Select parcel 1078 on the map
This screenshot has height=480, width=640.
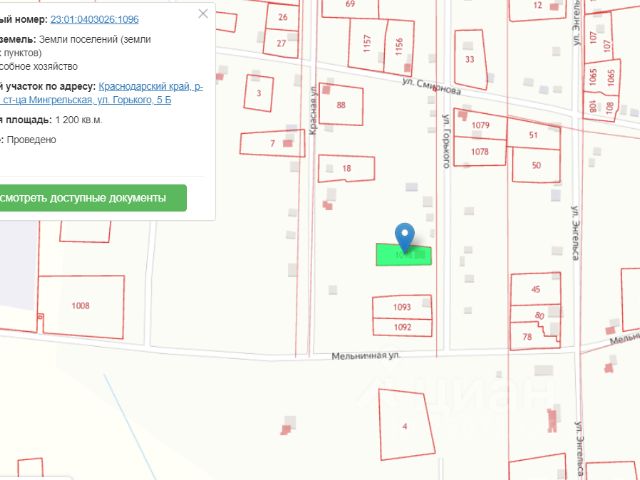pos(480,151)
